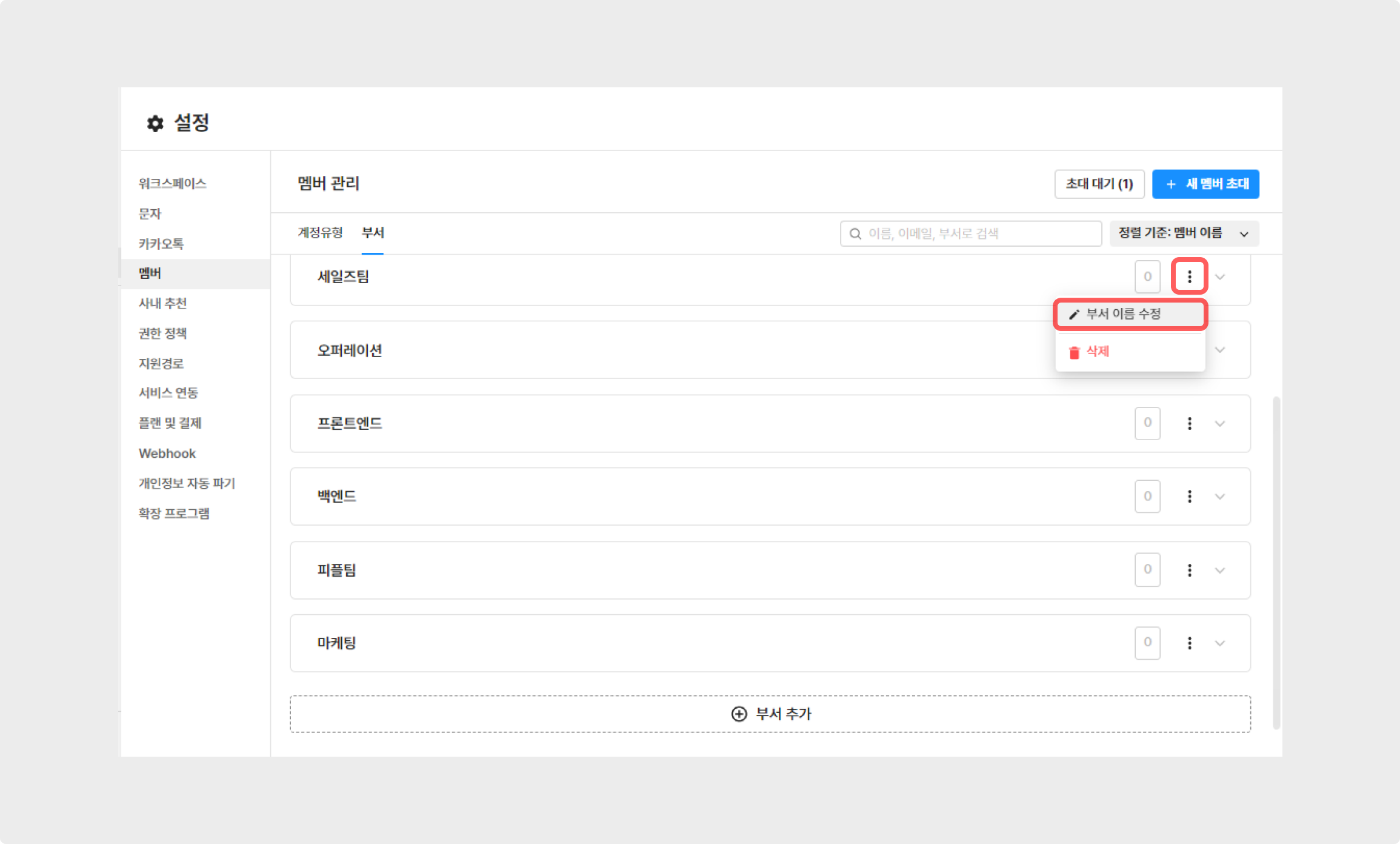Open the 초대 대기 (1) list

pos(1099,184)
